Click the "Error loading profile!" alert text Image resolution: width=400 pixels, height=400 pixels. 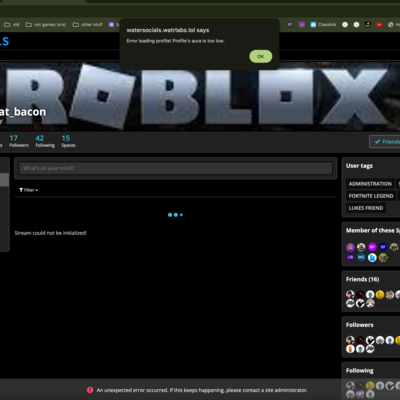[x=175, y=41]
